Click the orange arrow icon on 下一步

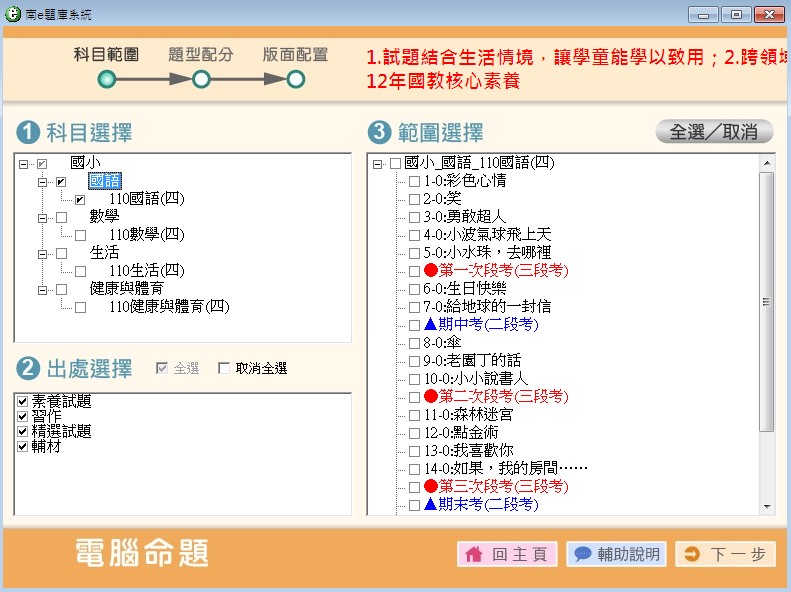pyautogui.click(x=692, y=554)
